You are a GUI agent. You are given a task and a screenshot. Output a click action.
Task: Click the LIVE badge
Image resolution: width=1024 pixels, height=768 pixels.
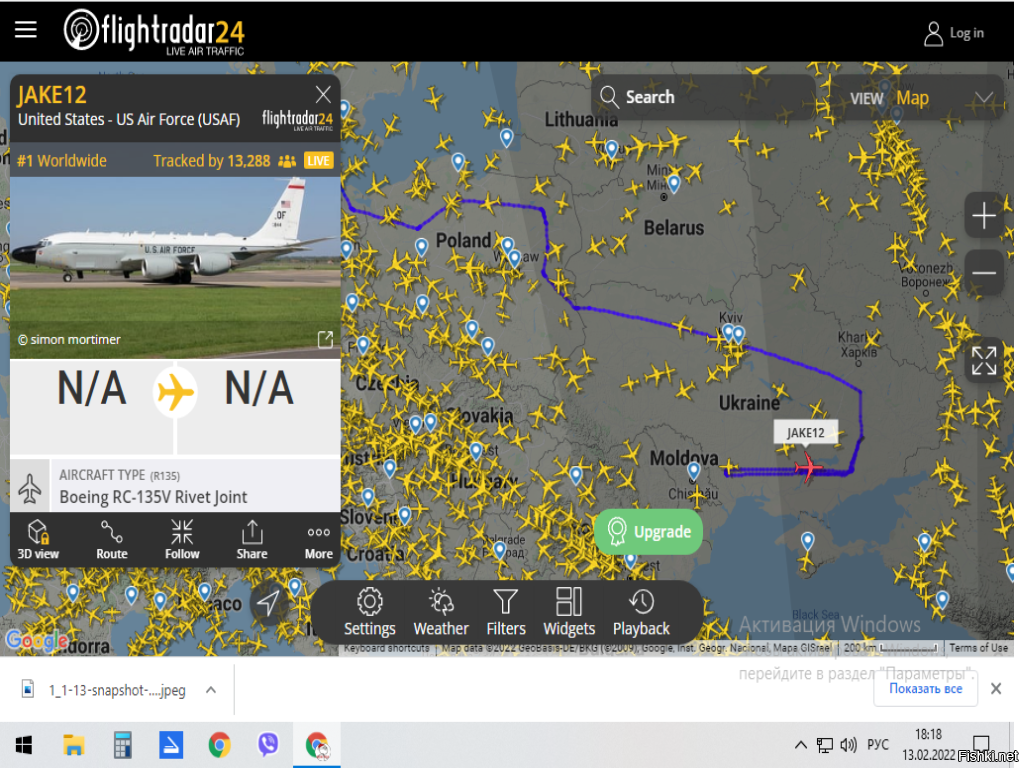[318, 161]
